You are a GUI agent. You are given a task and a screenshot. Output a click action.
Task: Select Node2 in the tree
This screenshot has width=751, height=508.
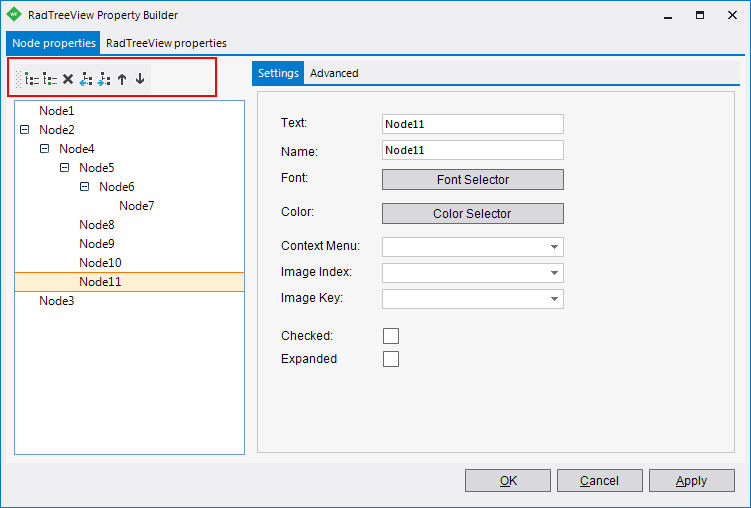click(x=57, y=130)
